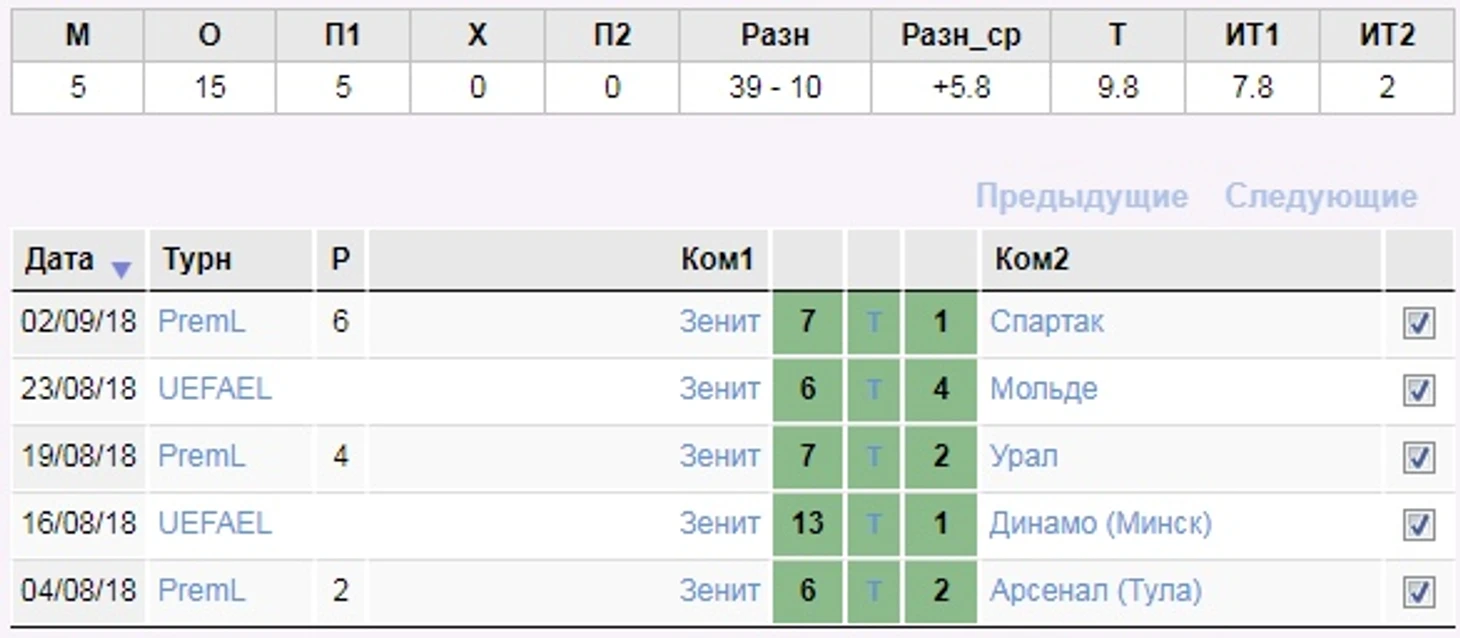Open the Арсенал (Тула) team link
Viewport: 1460px width, 638px height.
pos(1095,590)
